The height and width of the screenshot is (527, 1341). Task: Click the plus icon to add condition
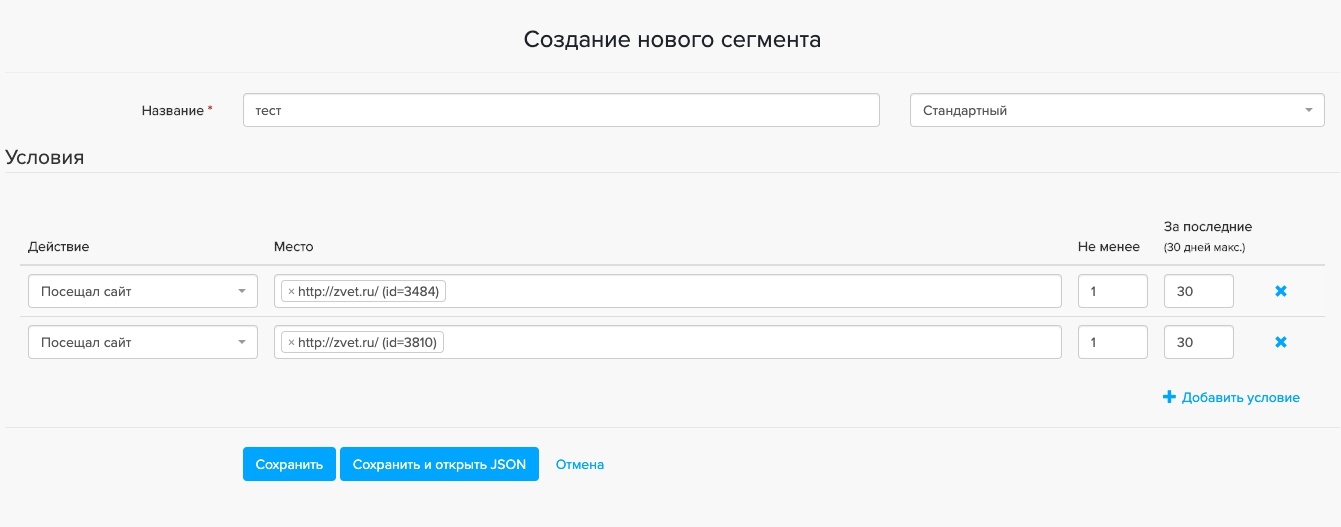[1169, 397]
